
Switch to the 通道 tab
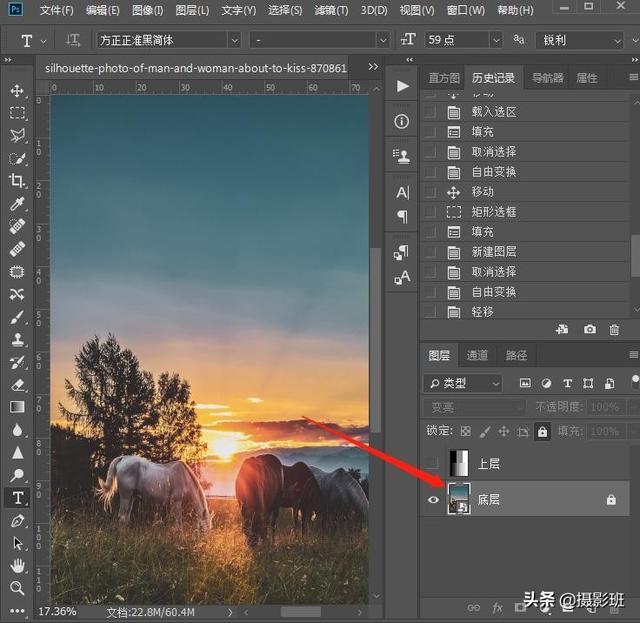tap(477, 355)
